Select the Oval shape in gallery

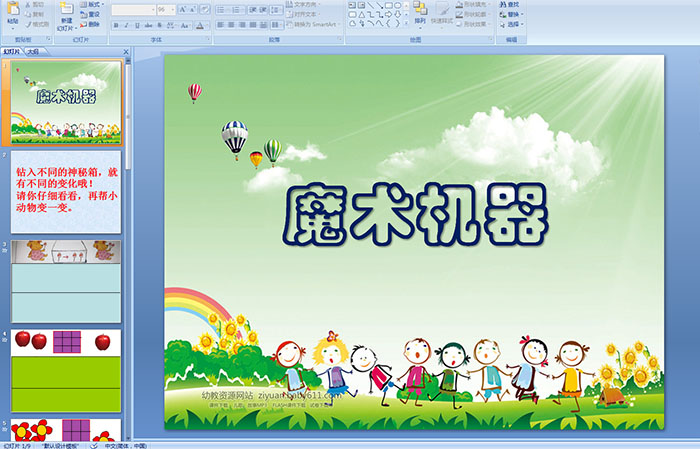click(397, 5)
